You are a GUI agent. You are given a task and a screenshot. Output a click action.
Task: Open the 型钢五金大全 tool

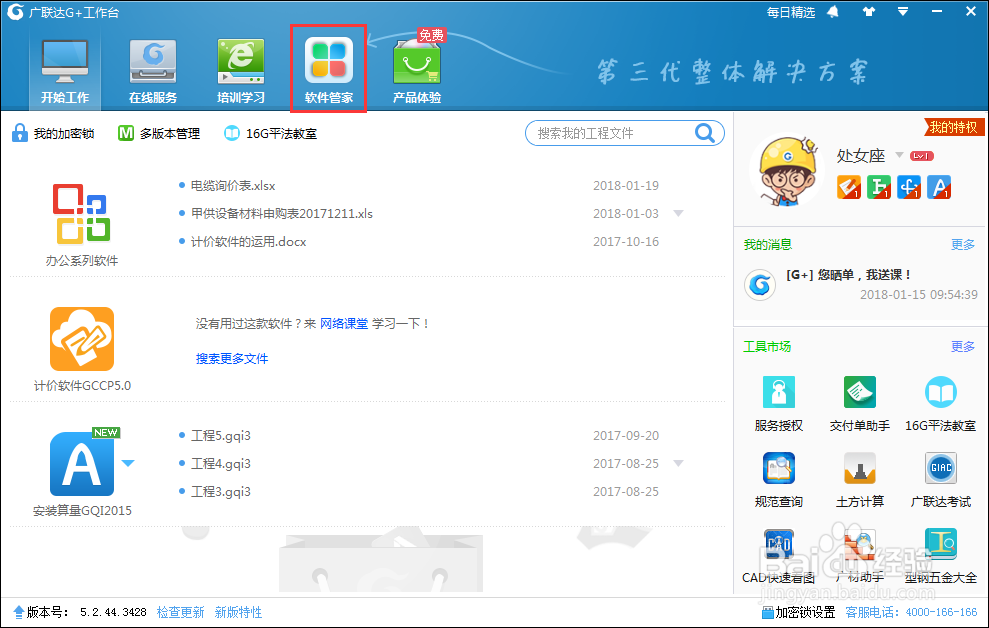tap(940, 555)
